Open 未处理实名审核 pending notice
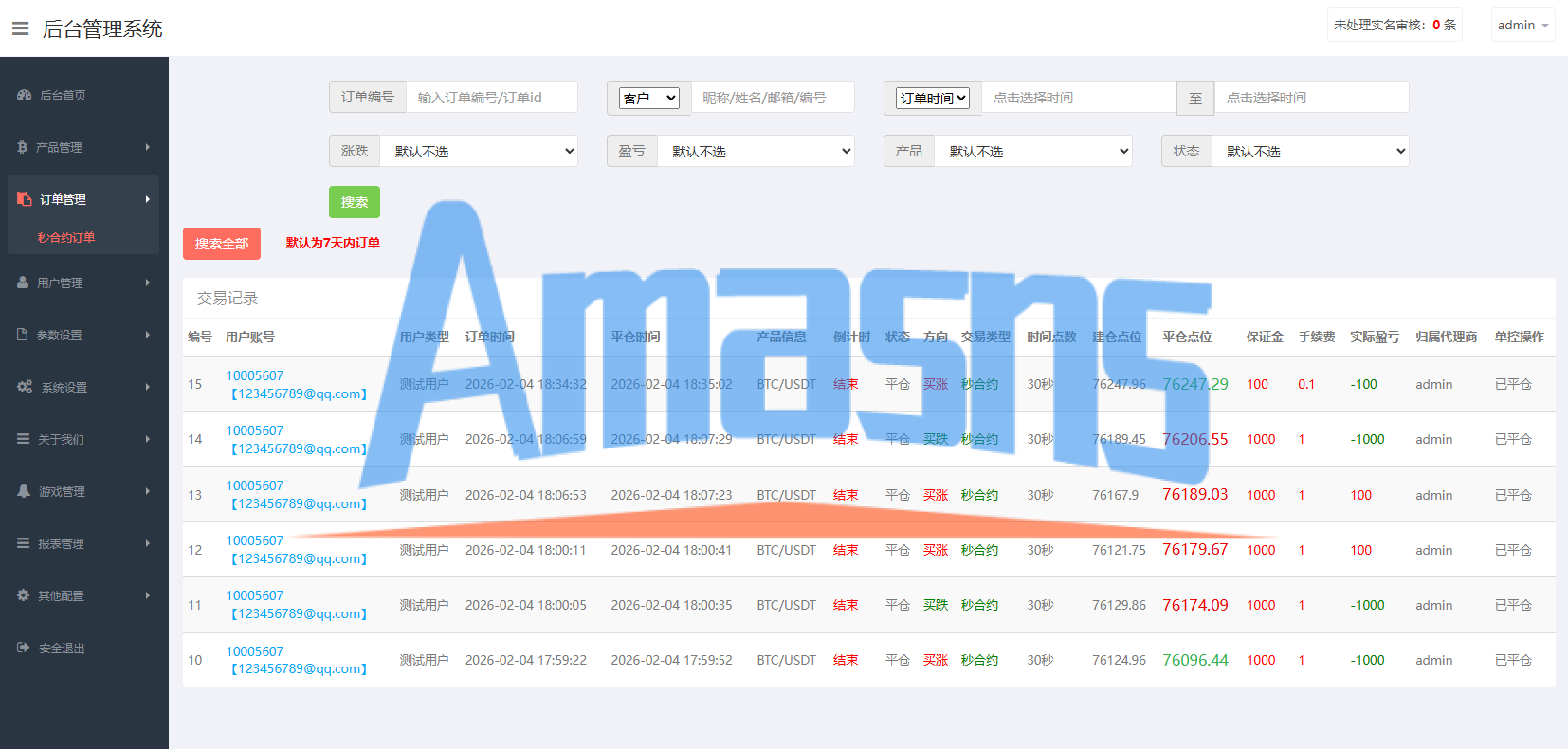 point(1395,25)
